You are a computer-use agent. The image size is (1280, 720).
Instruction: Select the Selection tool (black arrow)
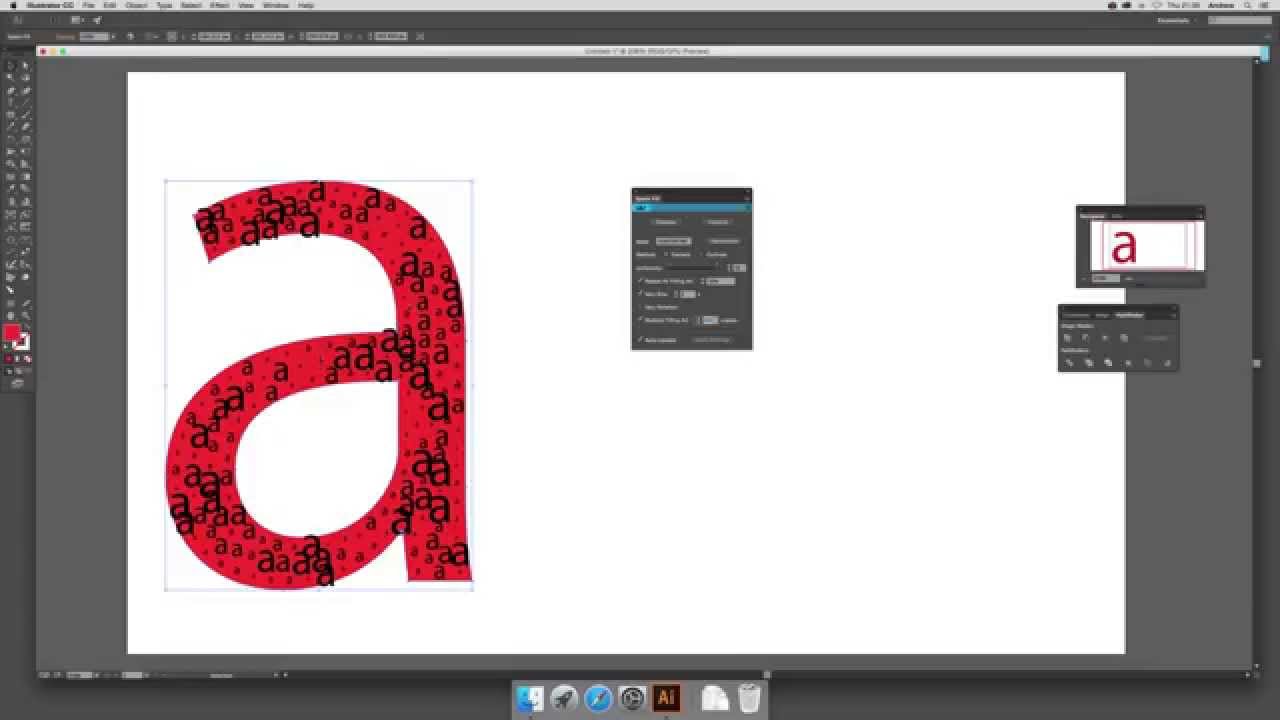11,65
